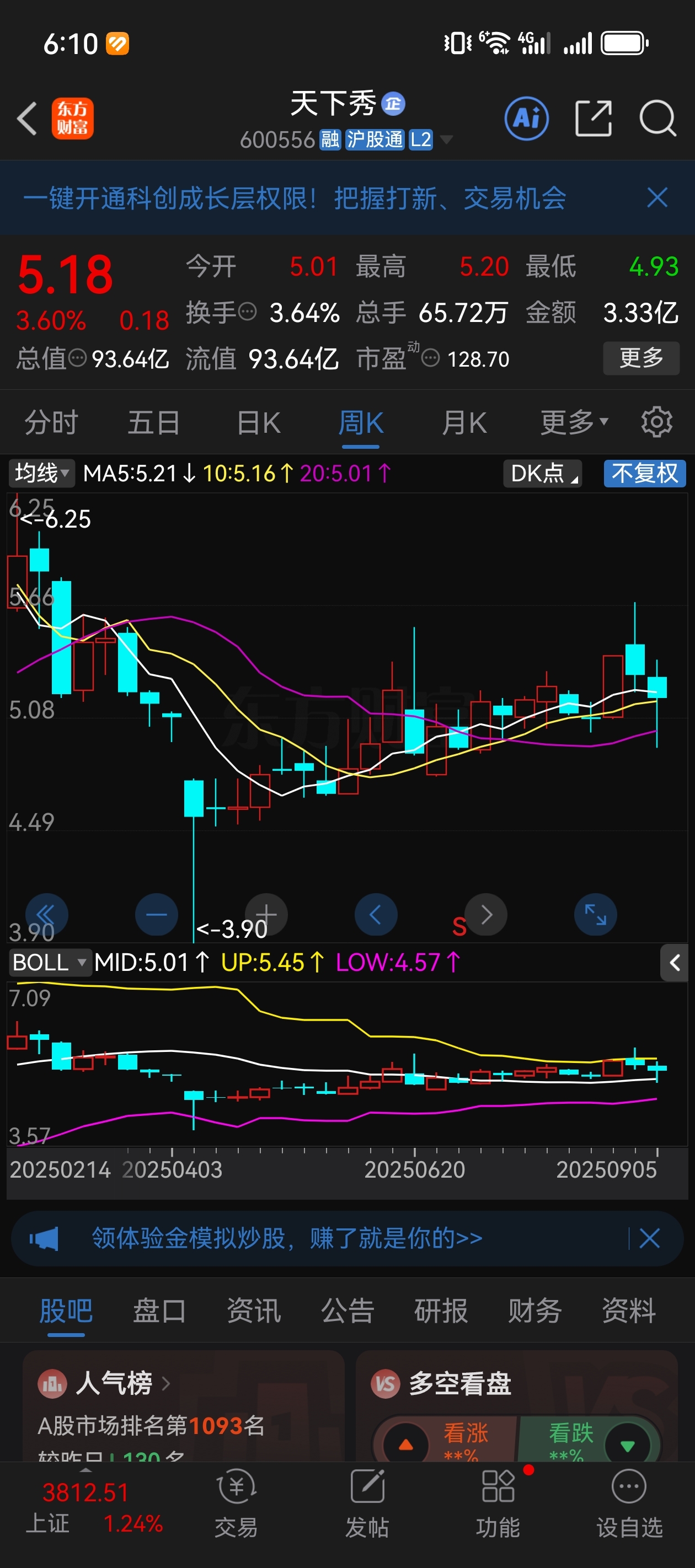Move chart right with arrow button
Screen dimensions: 695x1568
coord(486,914)
